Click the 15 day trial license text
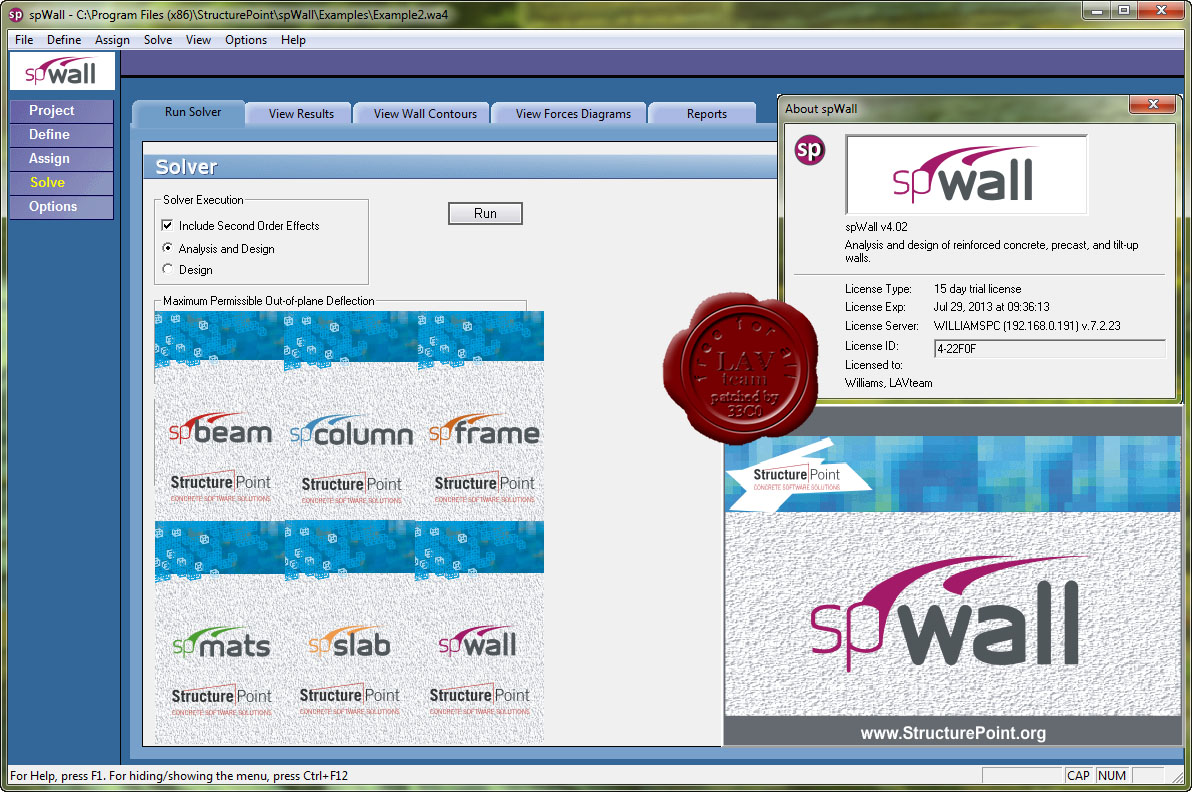 tap(978, 289)
